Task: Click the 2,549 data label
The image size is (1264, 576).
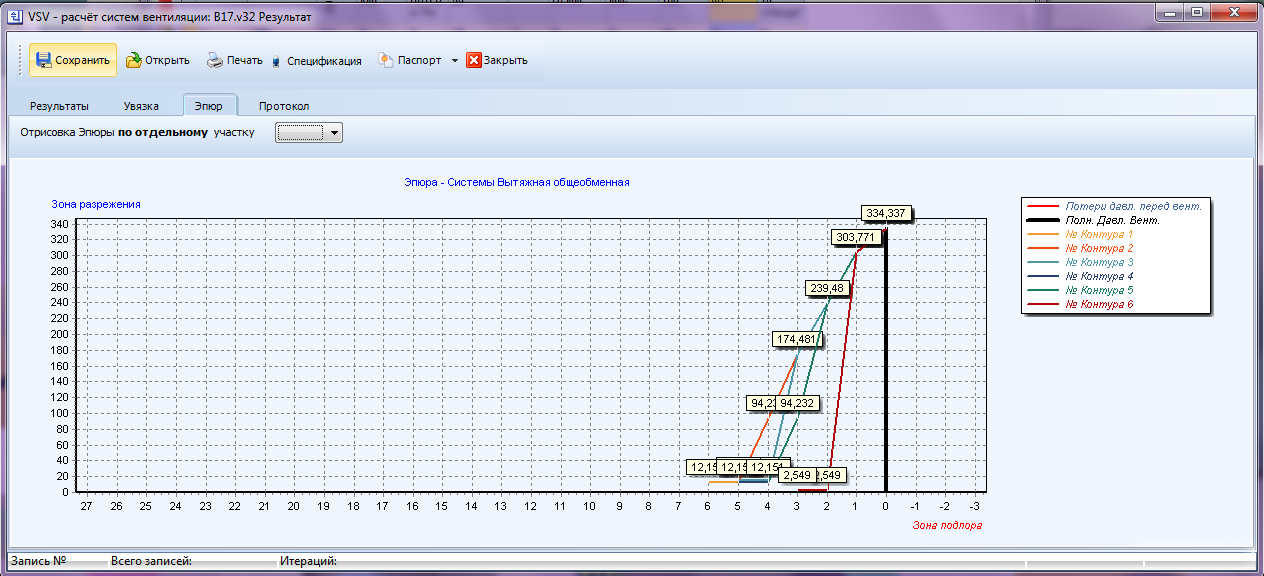Action: pos(797,475)
